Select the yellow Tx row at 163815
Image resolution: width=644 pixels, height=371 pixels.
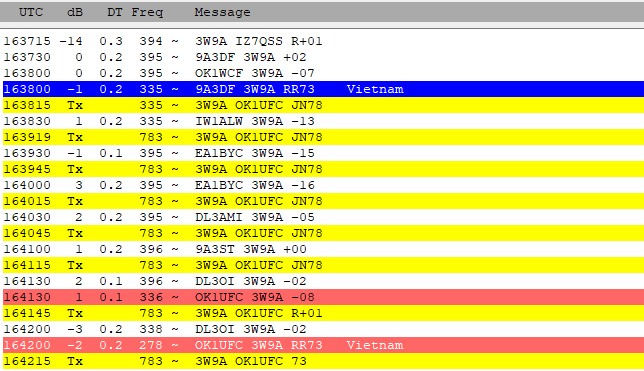point(323,105)
